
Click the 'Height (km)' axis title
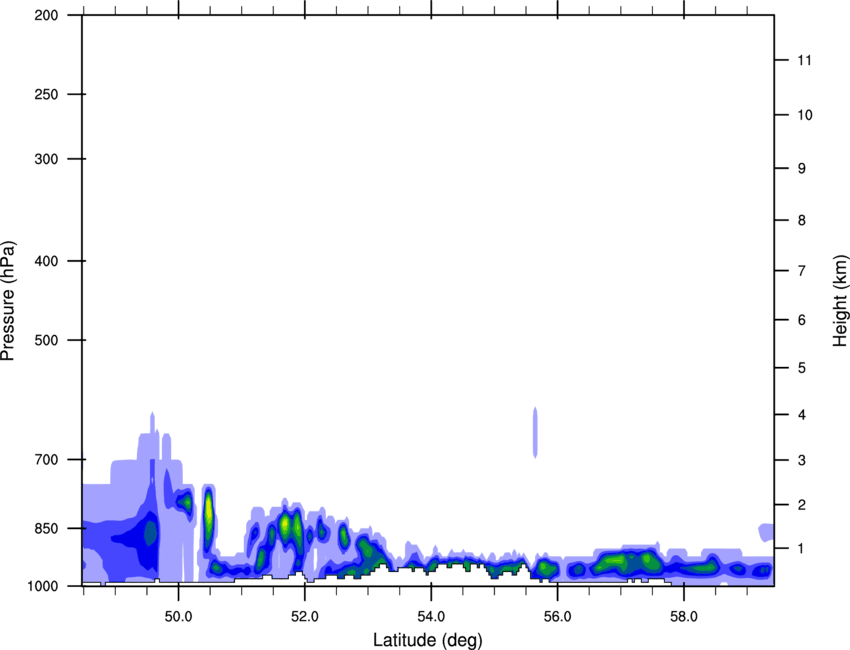[x=840, y=301]
